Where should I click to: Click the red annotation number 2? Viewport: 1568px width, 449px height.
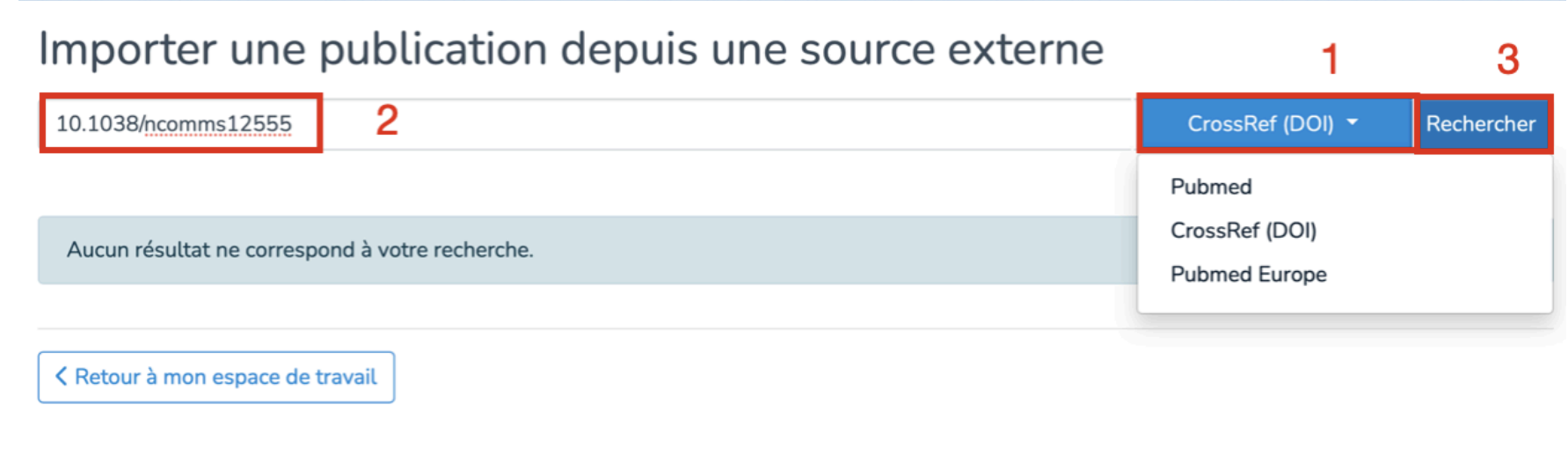point(387,121)
